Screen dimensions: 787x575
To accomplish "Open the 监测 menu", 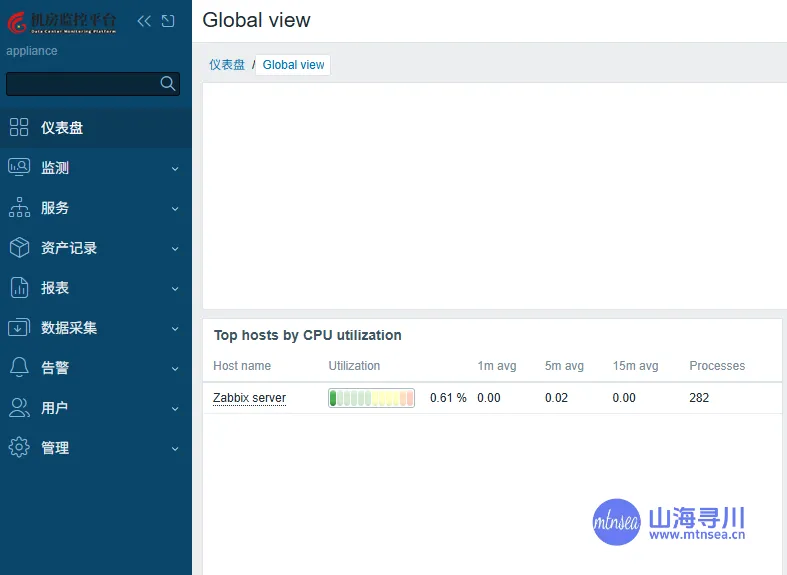I will [x=96, y=168].
